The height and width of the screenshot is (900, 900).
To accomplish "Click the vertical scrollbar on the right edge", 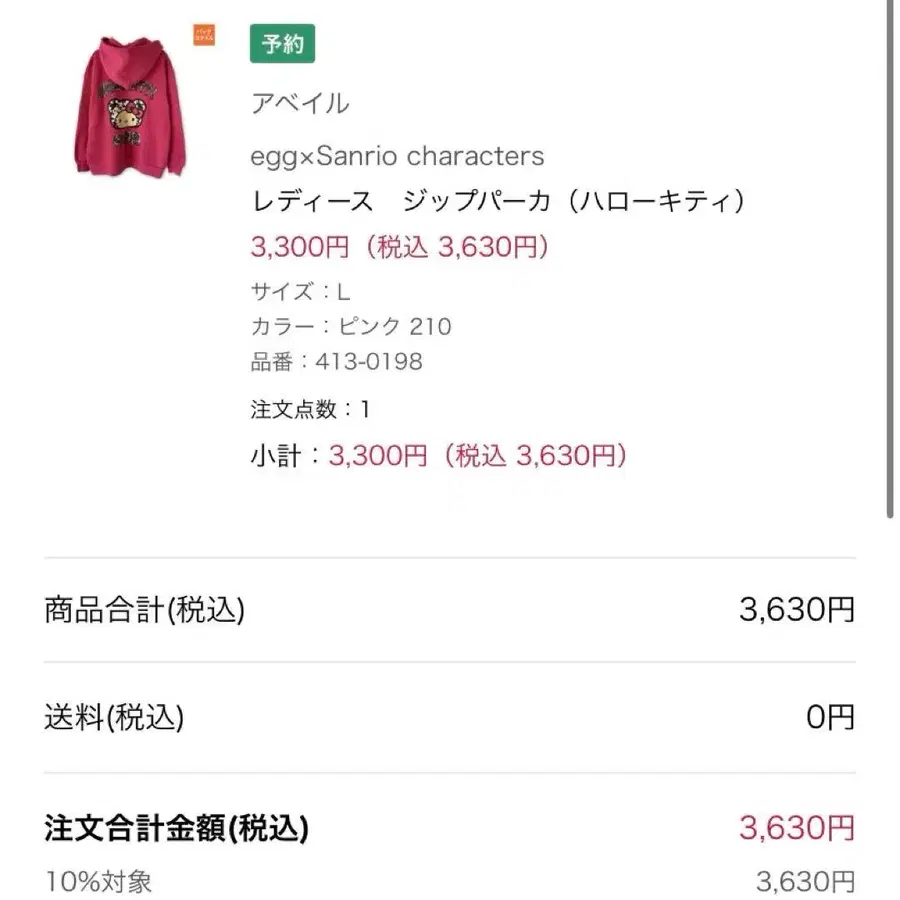I will click(890, 260).
